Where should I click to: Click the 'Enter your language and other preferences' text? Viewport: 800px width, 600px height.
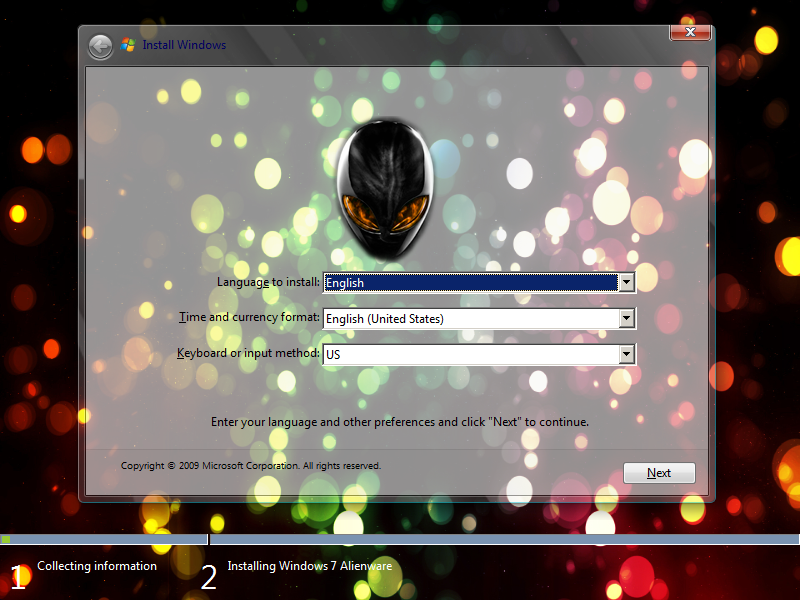coord(400,422)
